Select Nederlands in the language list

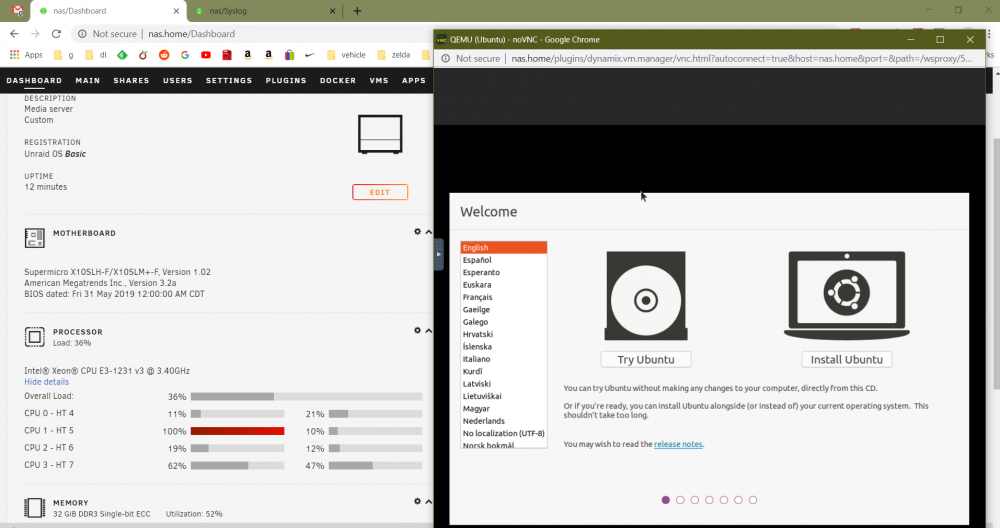click(x=504, y=421)
